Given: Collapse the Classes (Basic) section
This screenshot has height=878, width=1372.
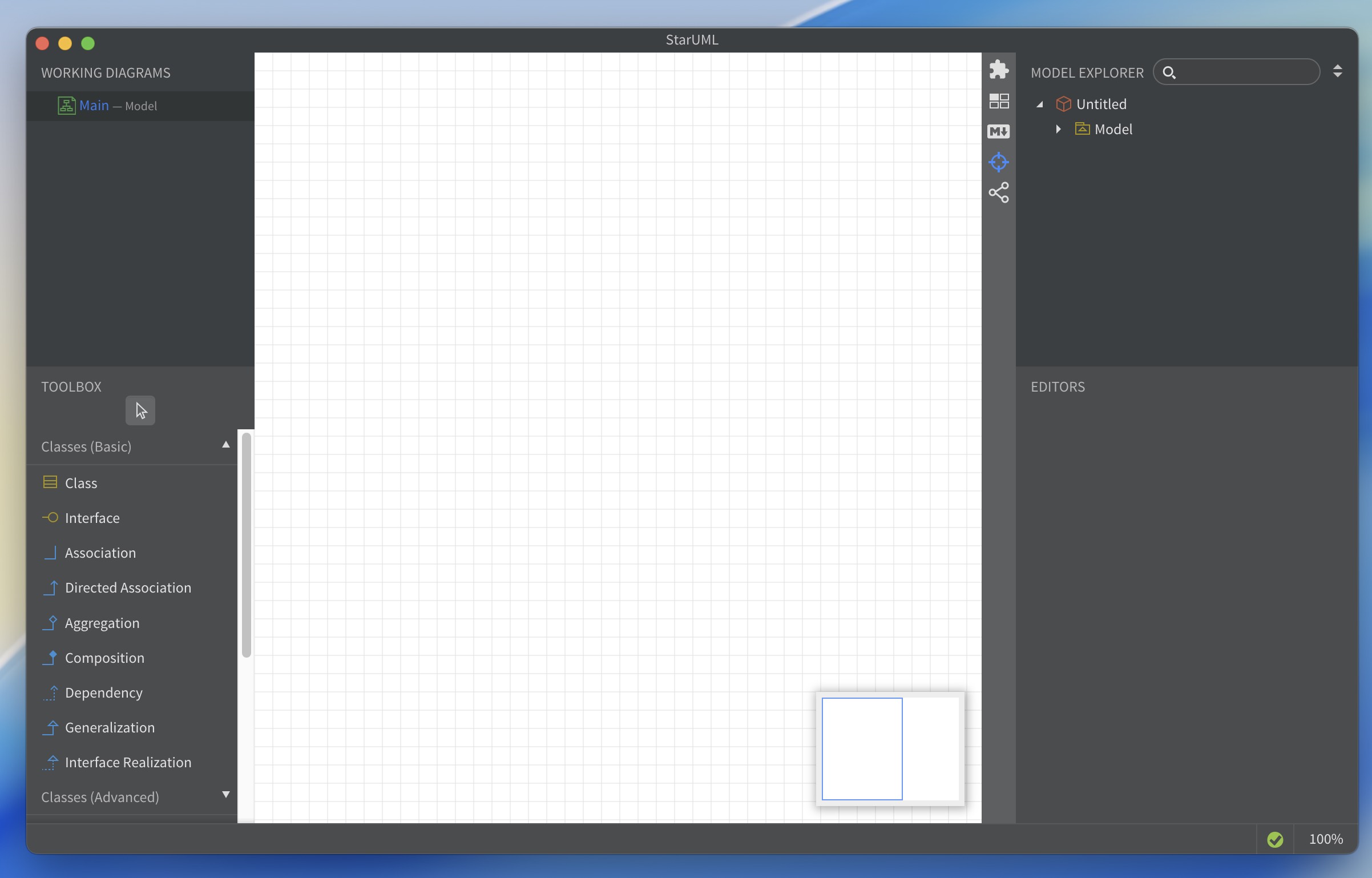Looking at the screenshot, I should [x=225, y=445].
